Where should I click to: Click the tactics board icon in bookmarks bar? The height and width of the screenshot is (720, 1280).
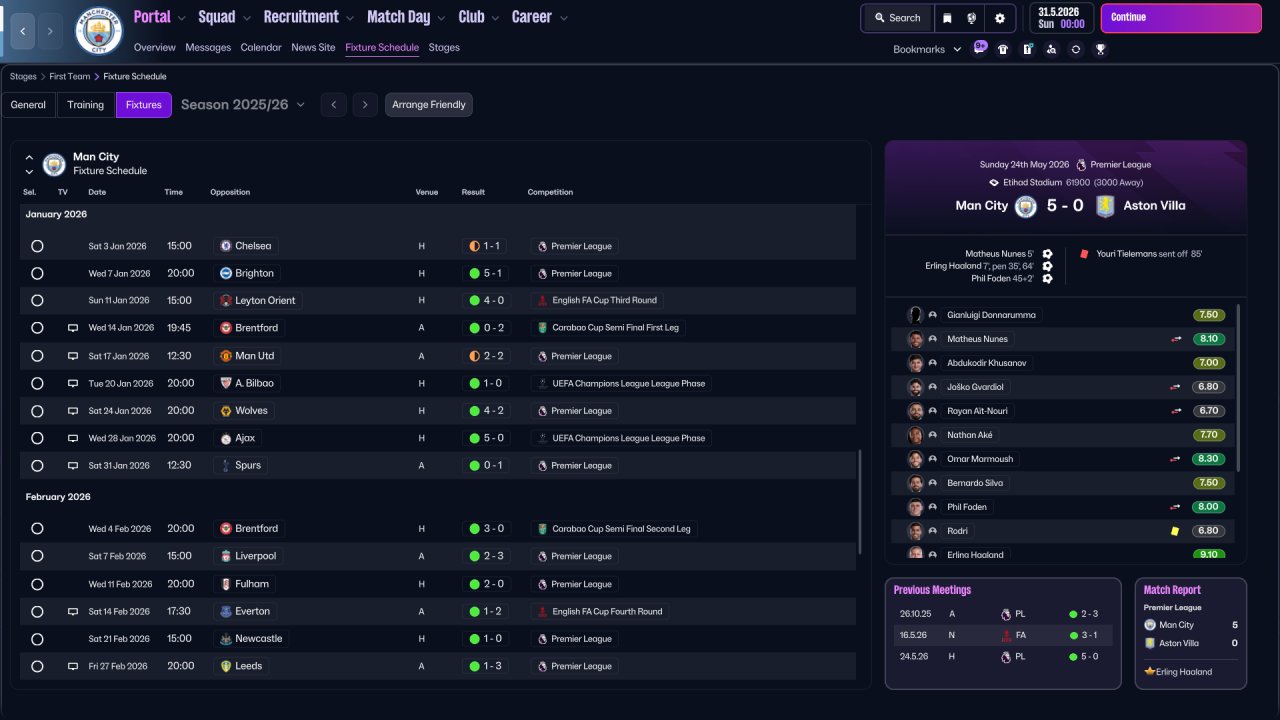point(1027,49)
